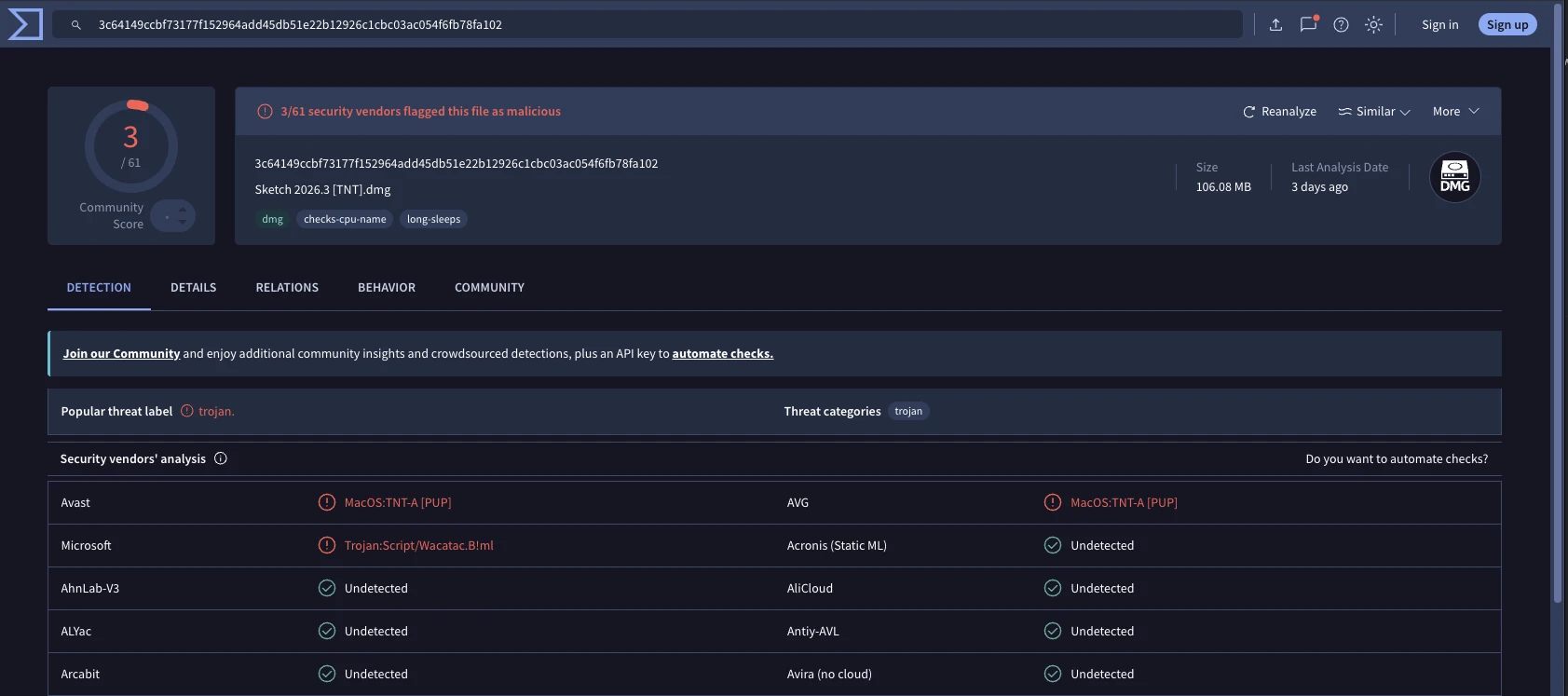Click the Sign up button
Screen dimensions: 1568x696
tap(1507, 25)
